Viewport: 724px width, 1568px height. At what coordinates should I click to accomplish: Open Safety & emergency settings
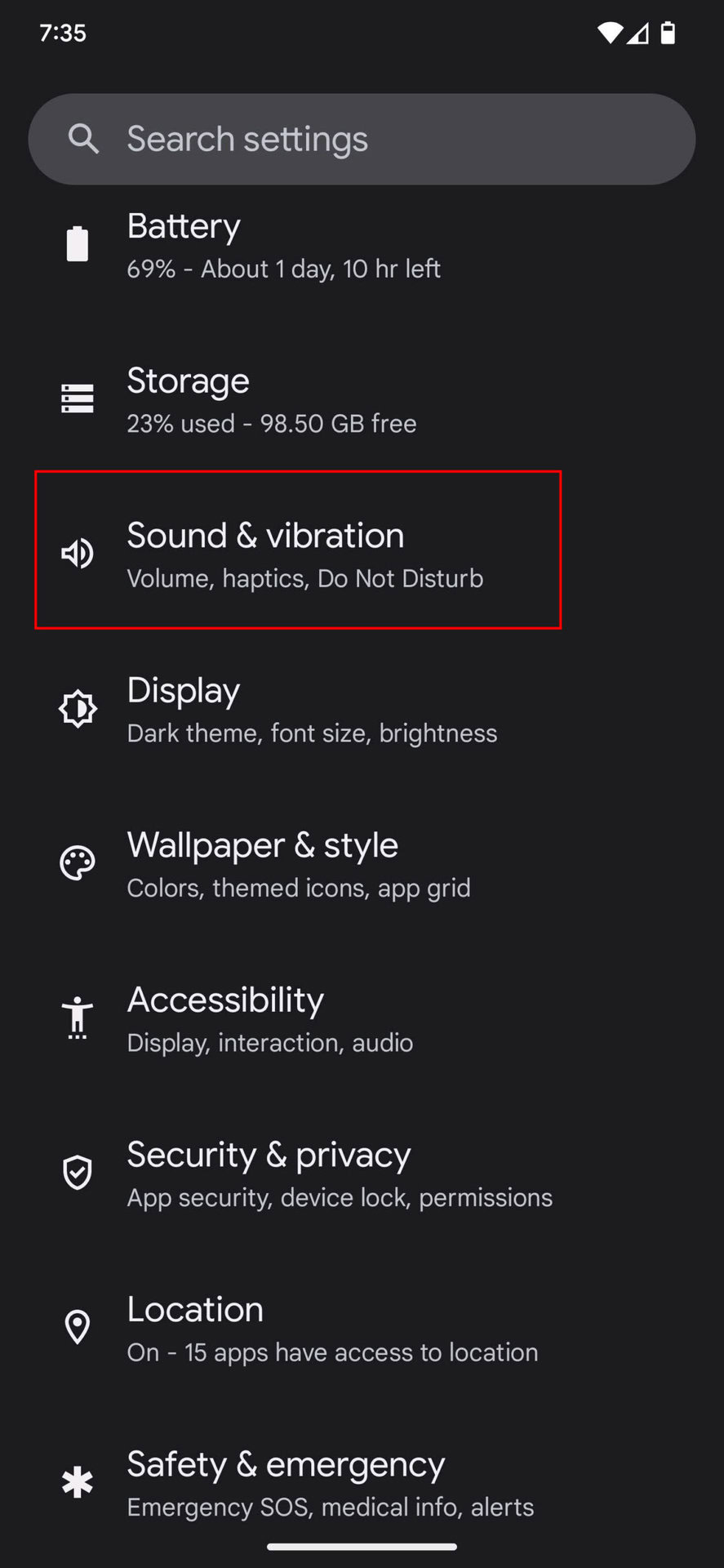click(330, 1484)
